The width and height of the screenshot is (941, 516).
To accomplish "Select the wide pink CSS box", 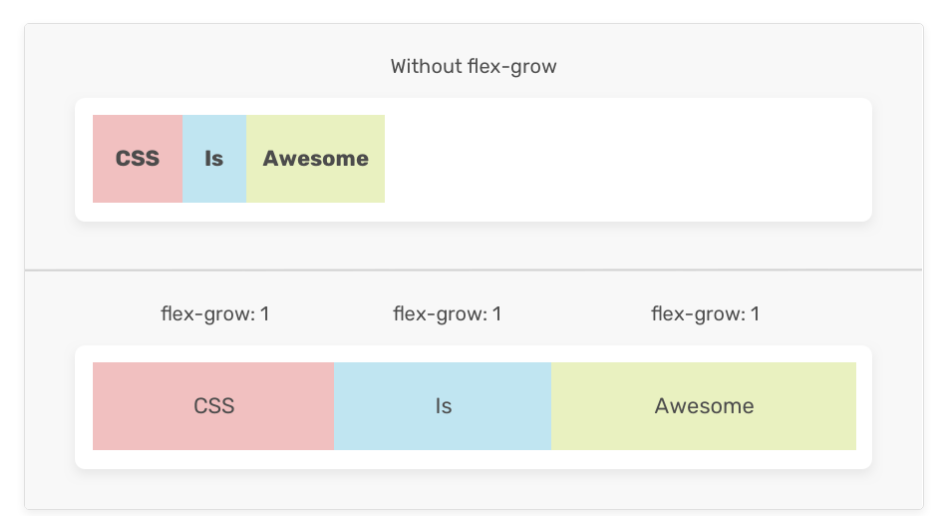I will 213,406.
